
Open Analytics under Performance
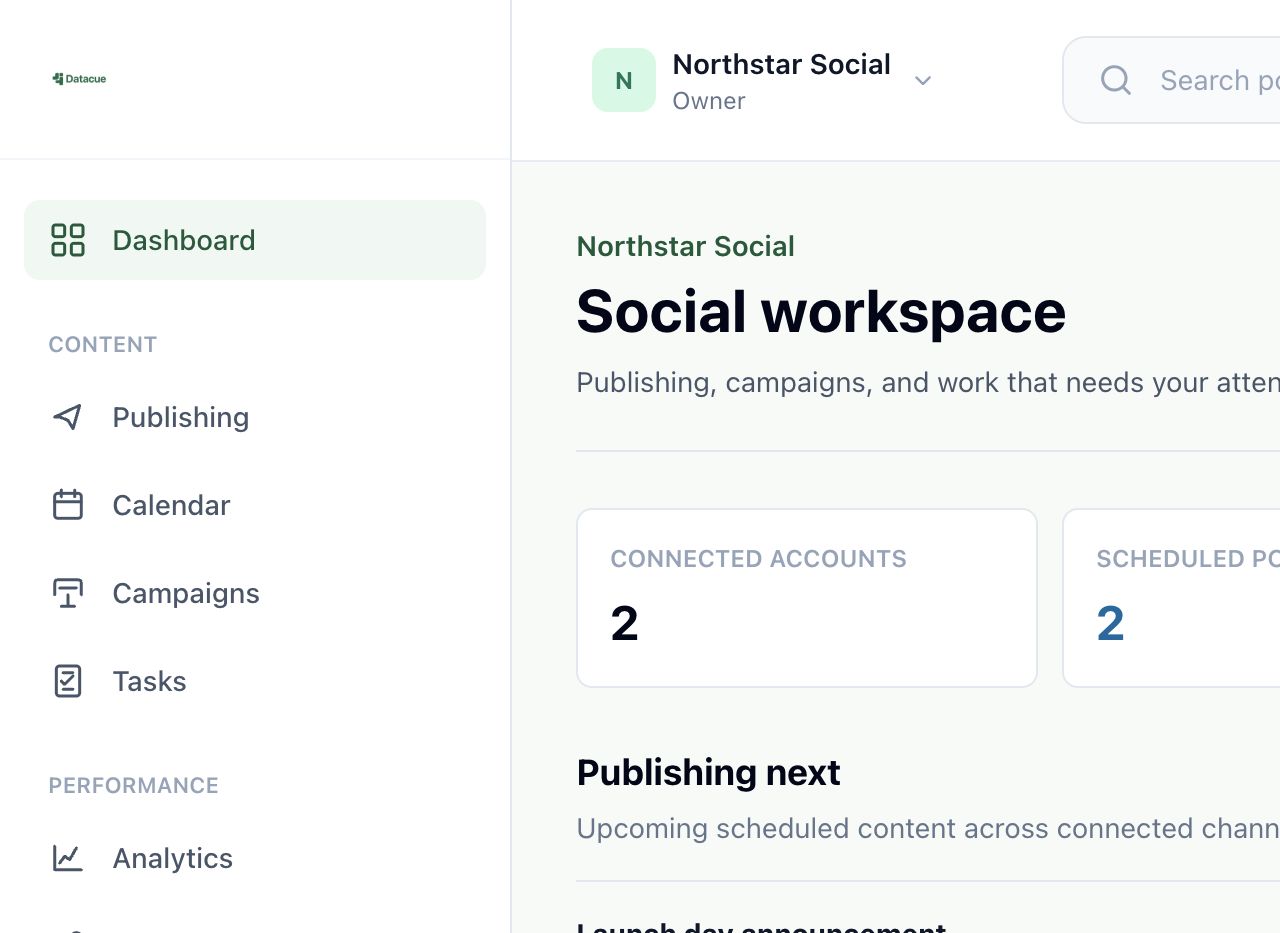[x=255, y=858]
